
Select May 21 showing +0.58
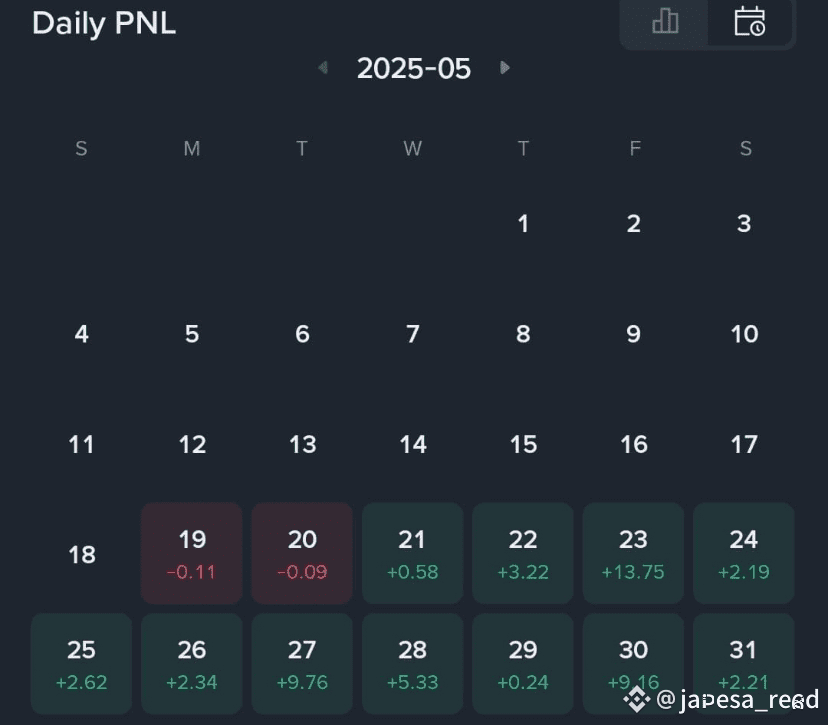412,553
